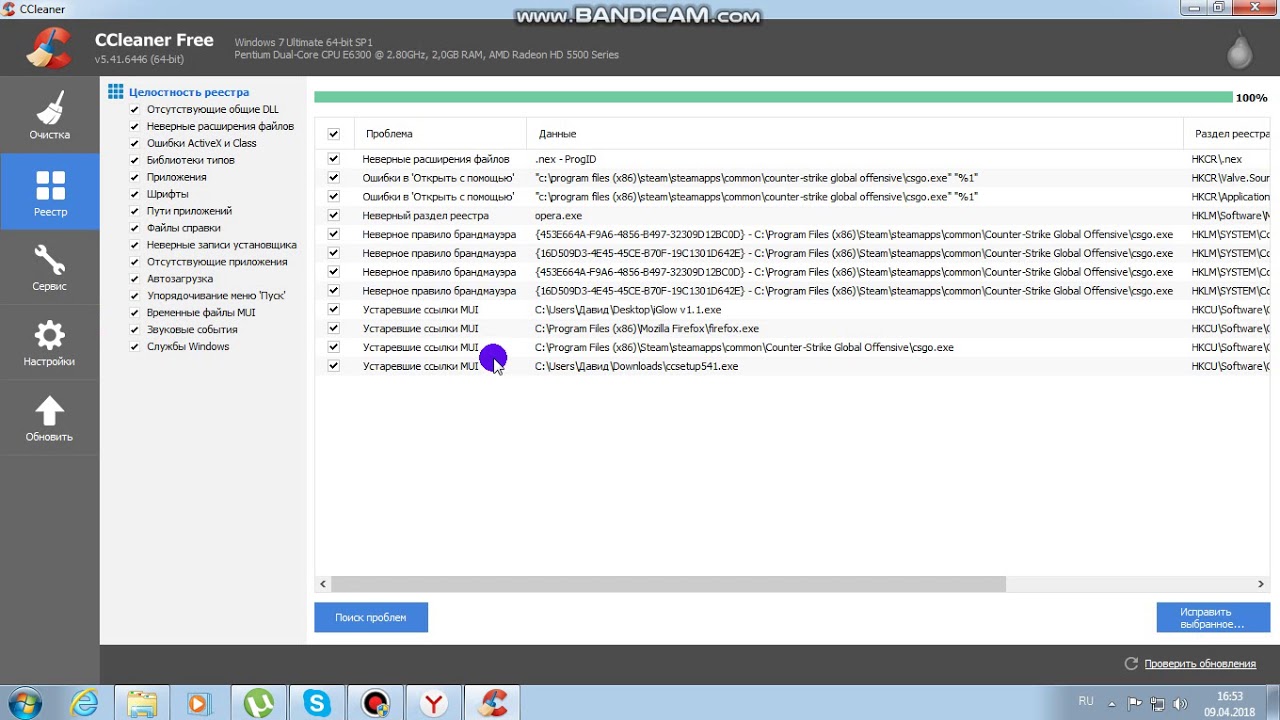Uncheck the firefox.exe row checkbox
Viewport: 1280px width, 720px height.
coord(334,328)
